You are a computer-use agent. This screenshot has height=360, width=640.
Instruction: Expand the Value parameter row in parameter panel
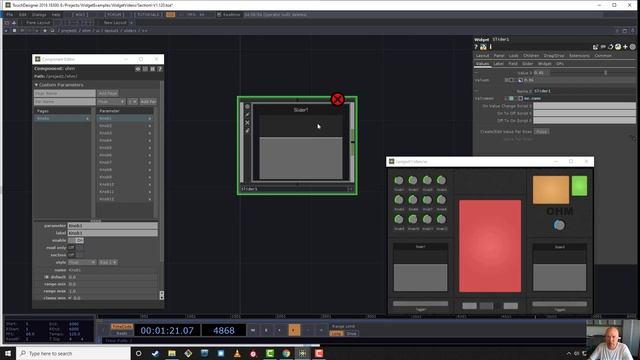476,73
